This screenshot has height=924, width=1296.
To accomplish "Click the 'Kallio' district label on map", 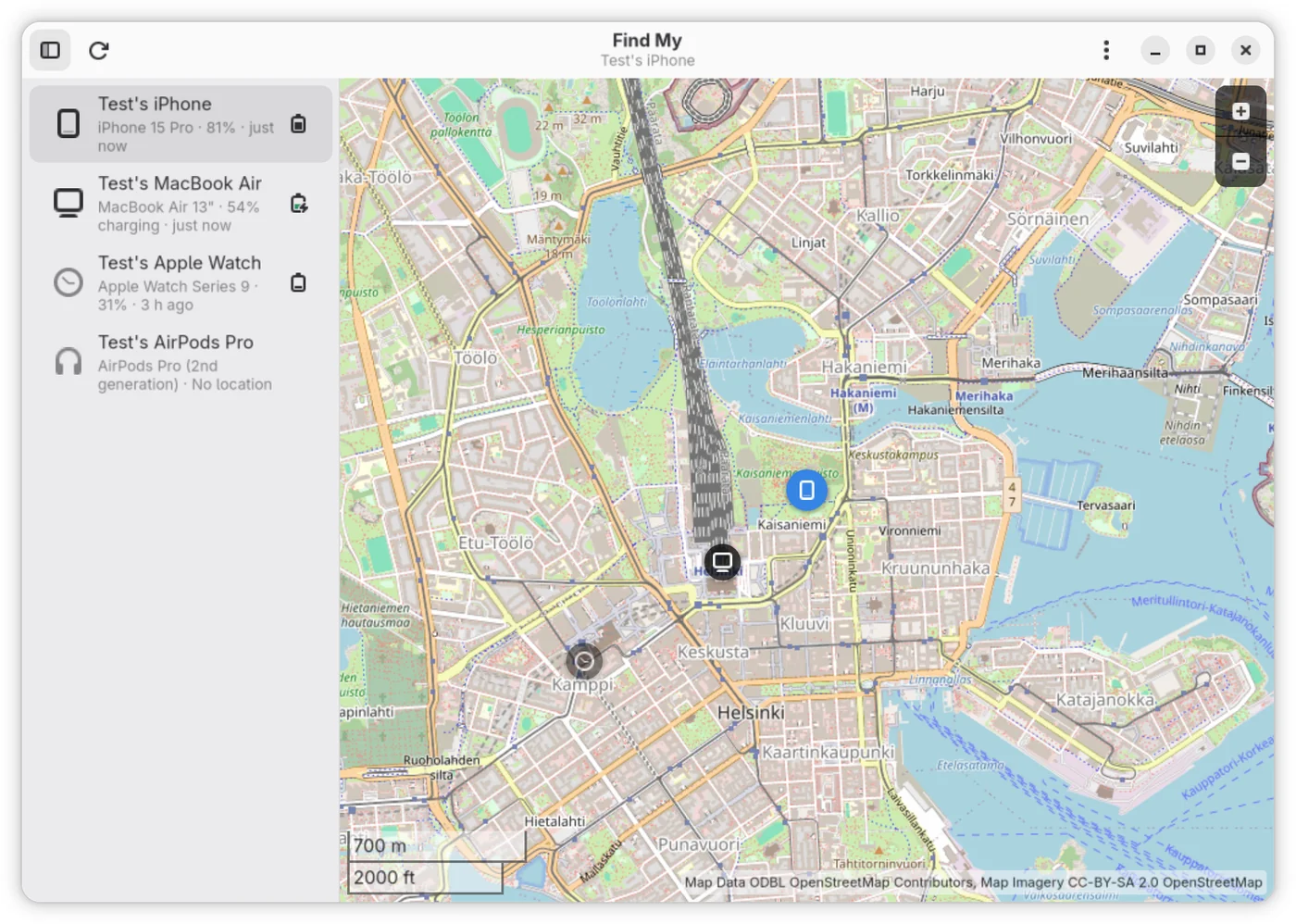I will coord(878,216).
